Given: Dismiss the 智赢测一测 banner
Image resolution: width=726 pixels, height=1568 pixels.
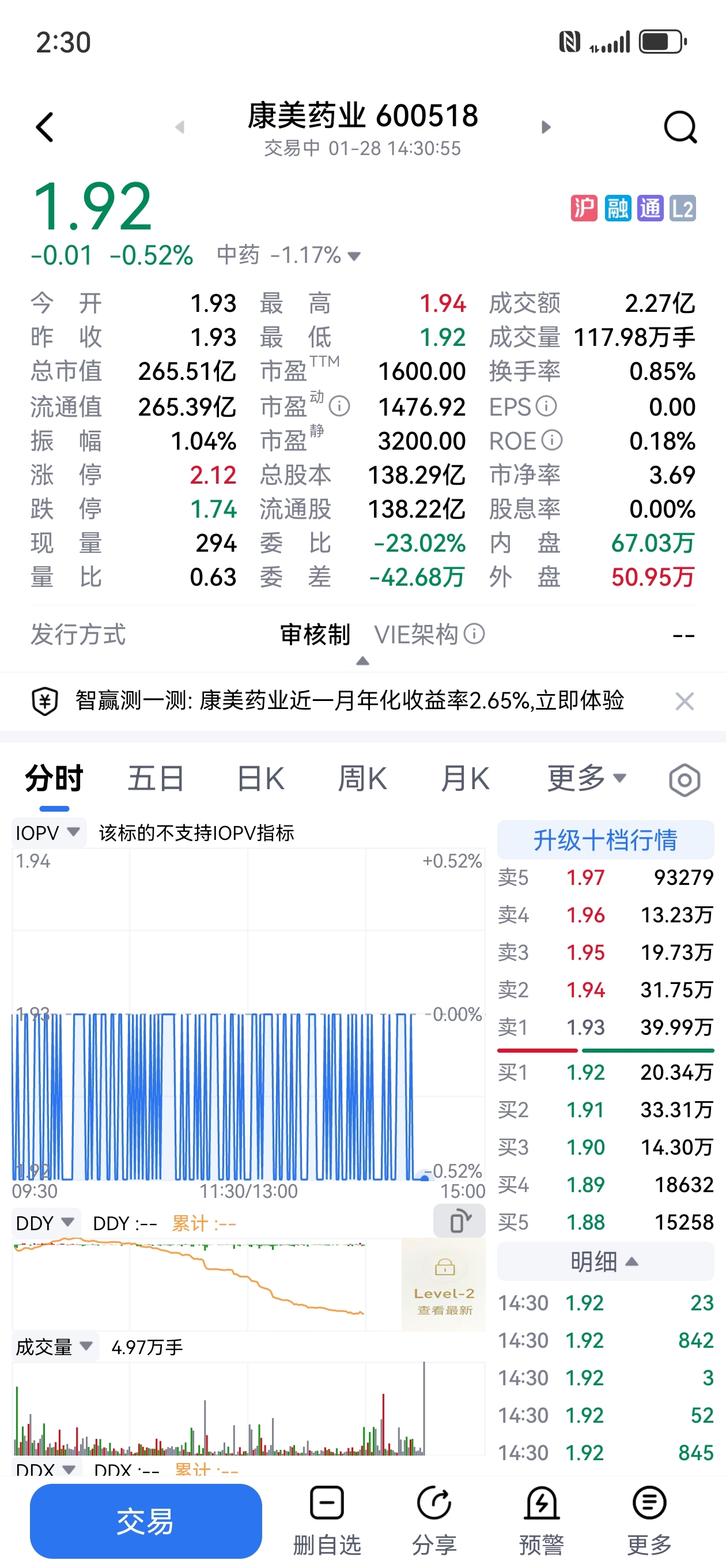Looking at the screenshot, I should 685,701.
